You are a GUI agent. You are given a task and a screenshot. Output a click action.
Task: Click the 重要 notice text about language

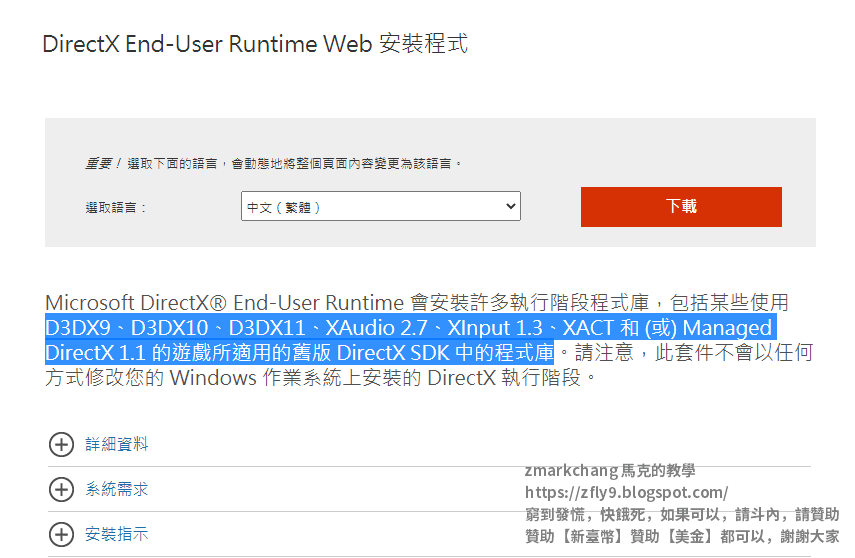tap(274, 163)
